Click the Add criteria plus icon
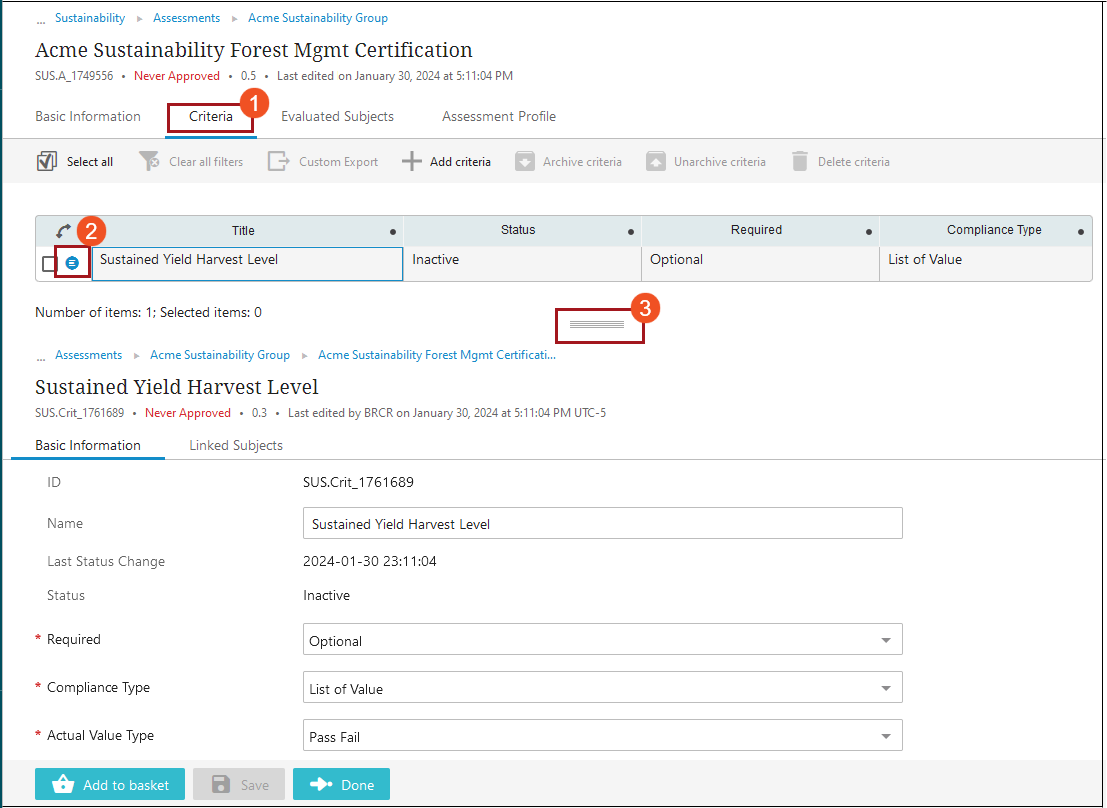Screen dimensions: 1107x808 click(x=411, y=161)
